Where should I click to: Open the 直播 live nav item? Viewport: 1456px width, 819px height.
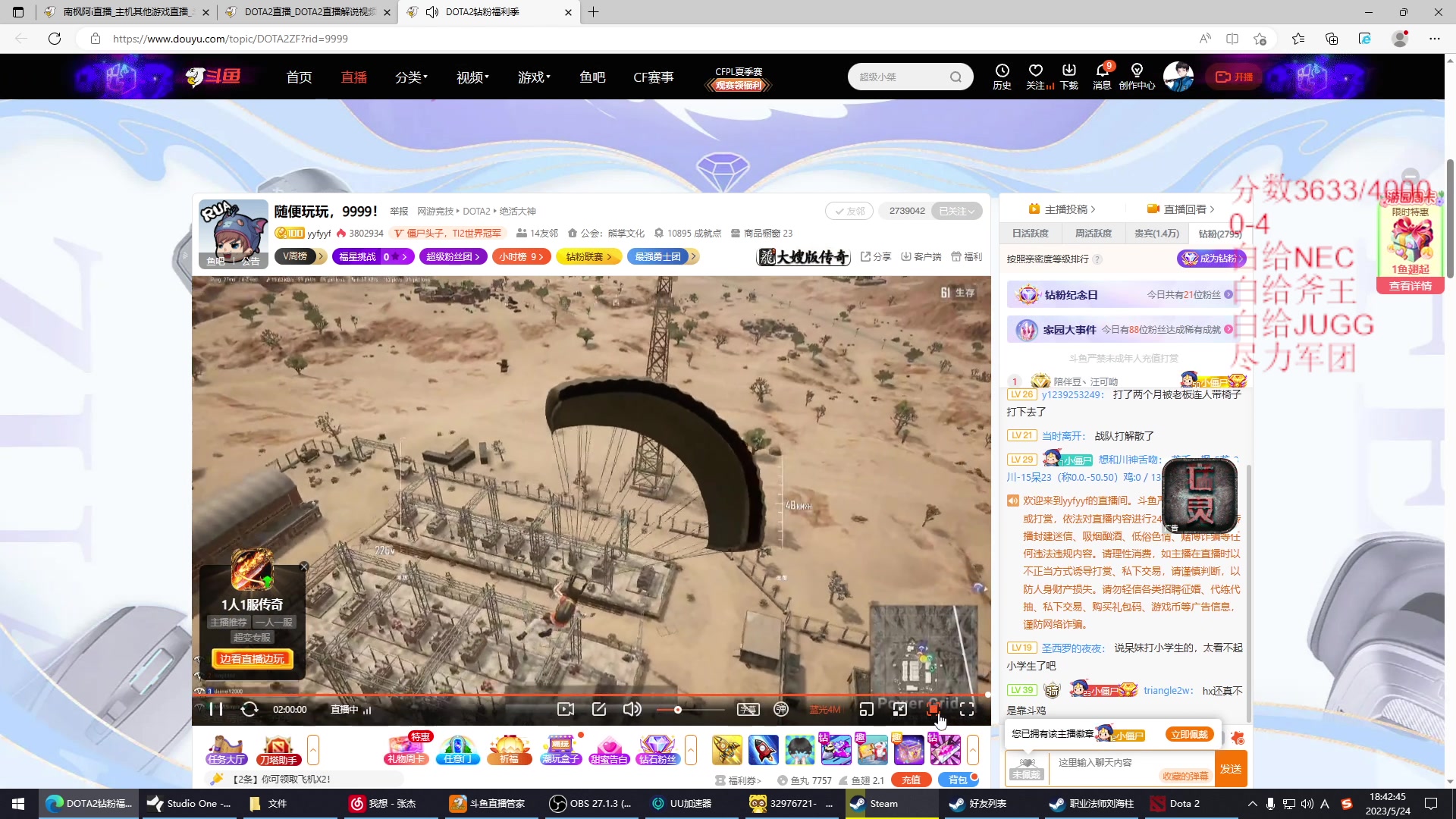pyautogui.click(x=353, y=77)
